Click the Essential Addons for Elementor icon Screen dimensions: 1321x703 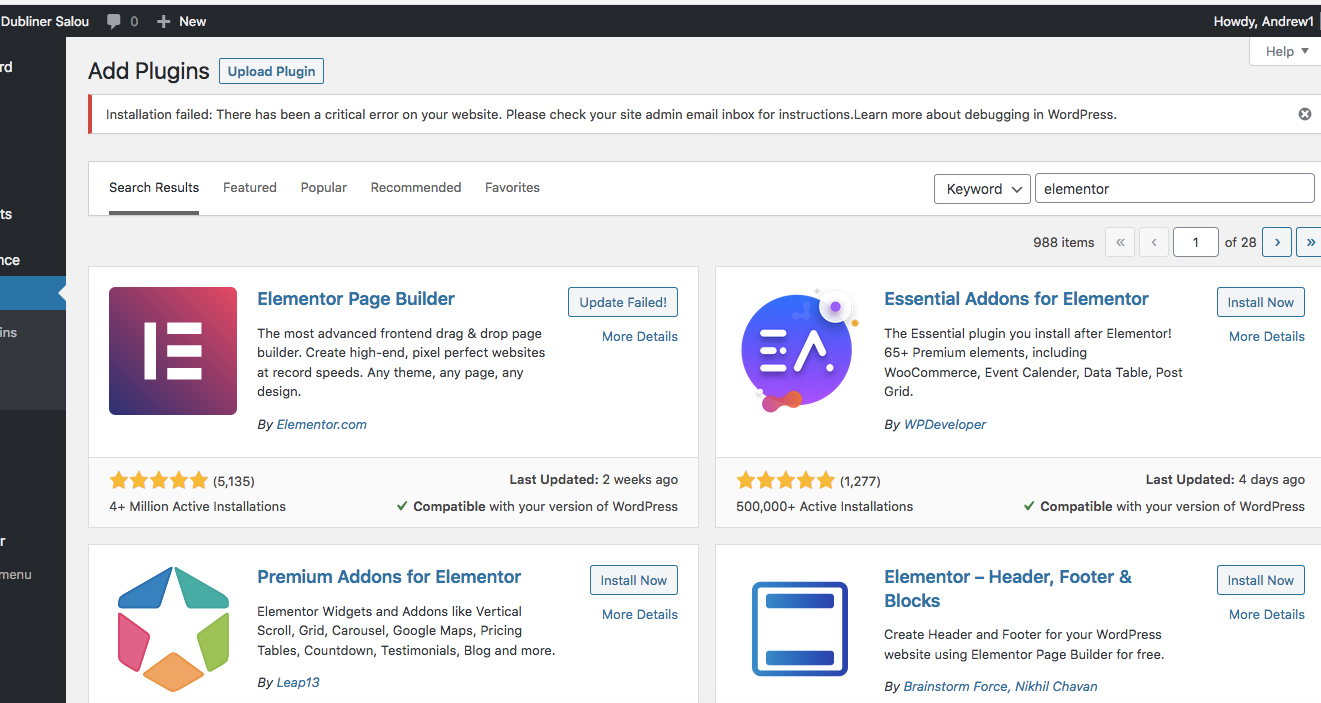(x=799, y=351)
